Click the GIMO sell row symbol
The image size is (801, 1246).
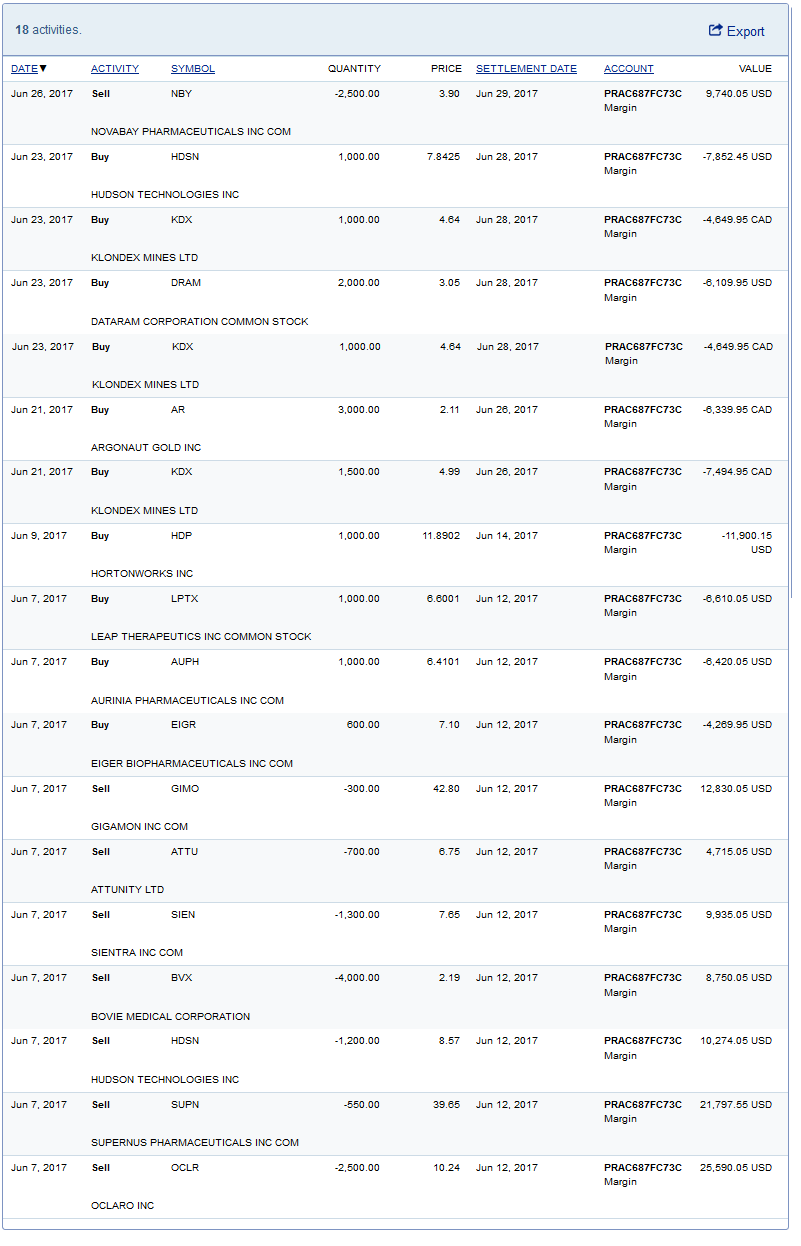point(185,789)
